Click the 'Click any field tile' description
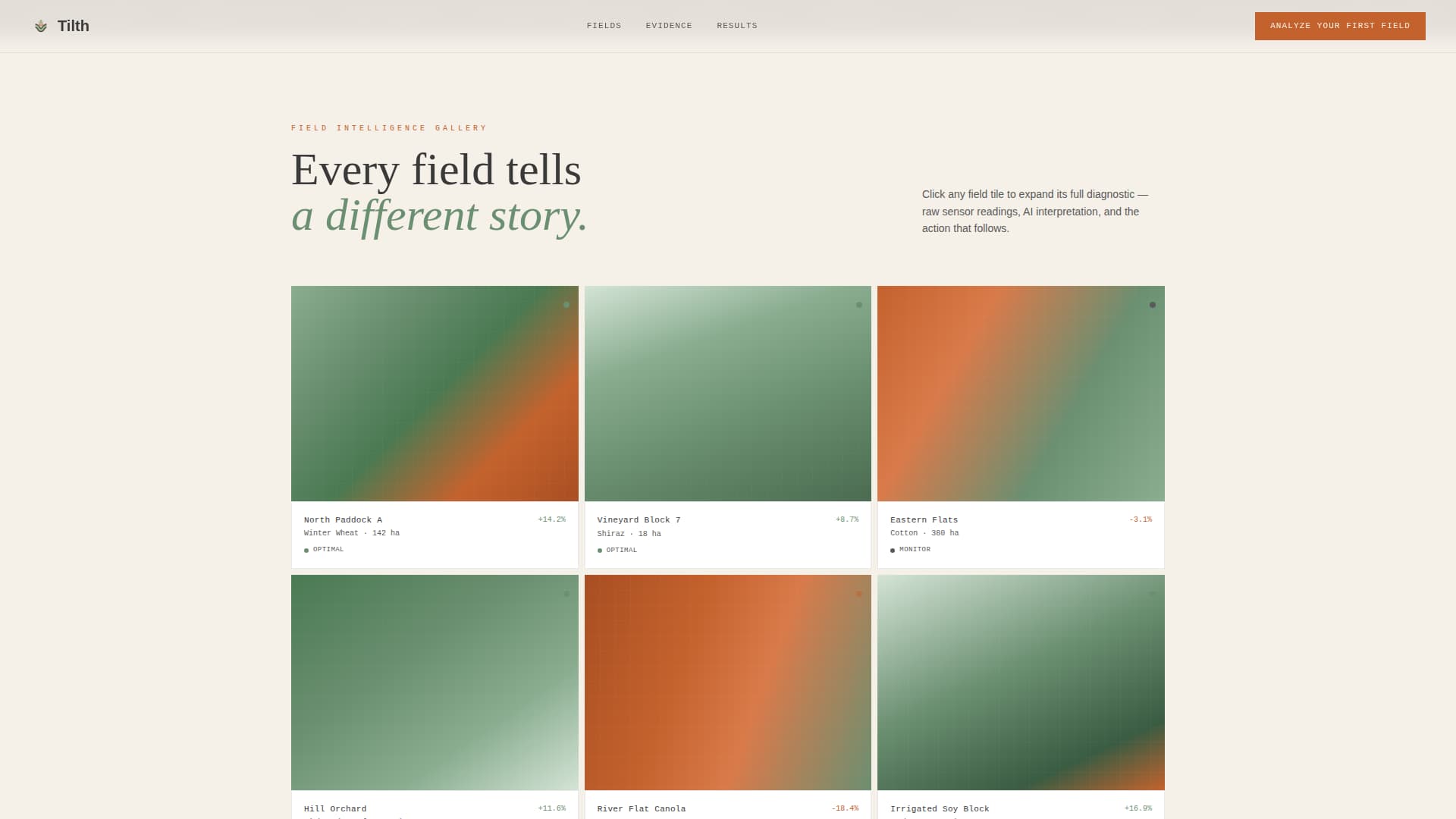Viewport: 1456px width, 819px height. click(1035, 212)
